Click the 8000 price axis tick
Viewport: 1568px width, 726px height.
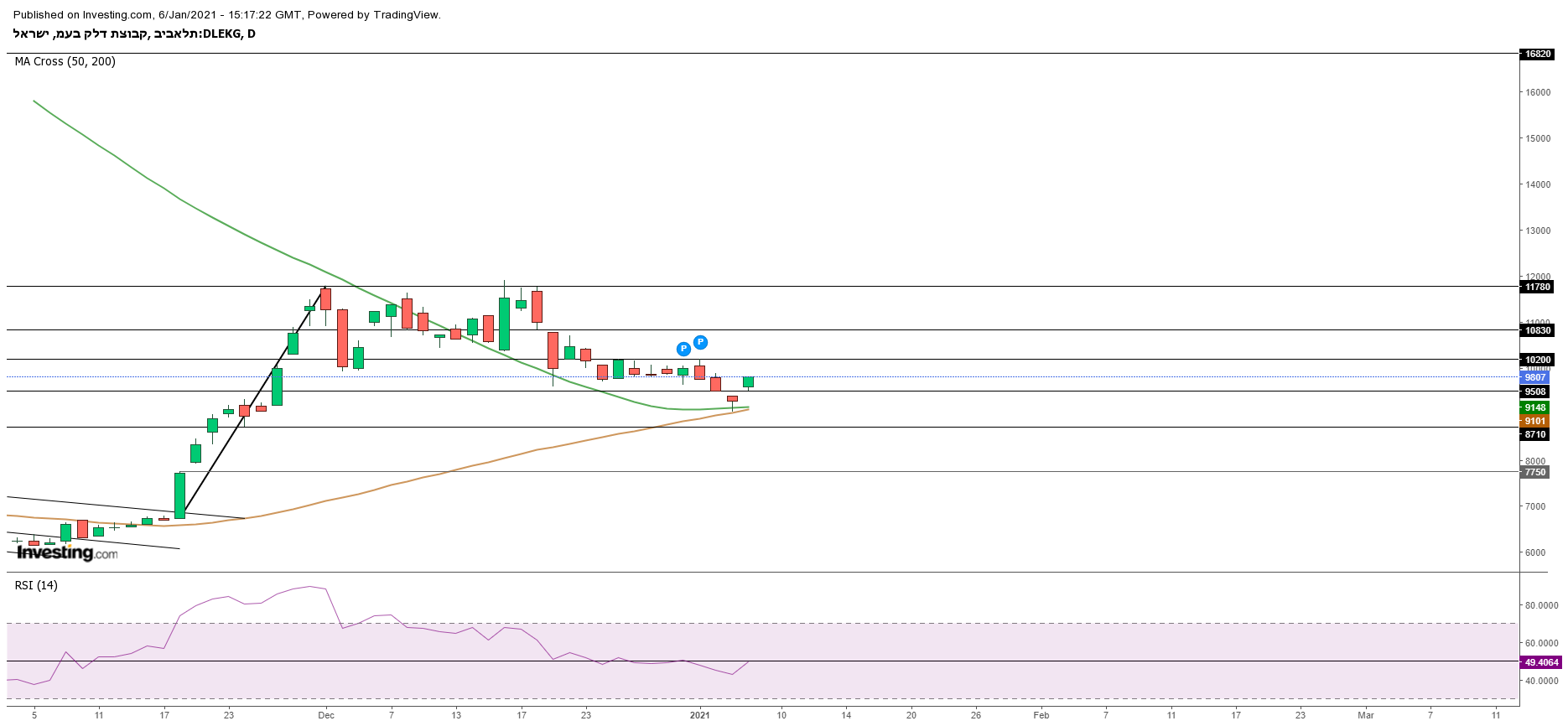tap(1535, 461)
